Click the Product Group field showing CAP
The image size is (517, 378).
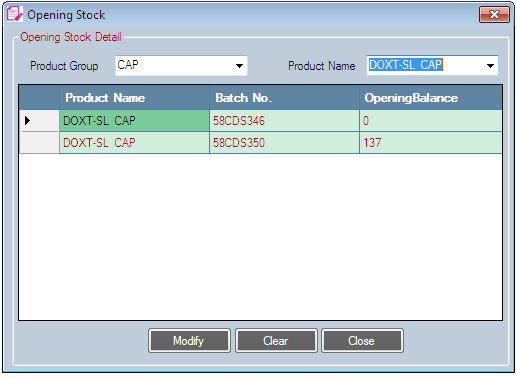click(x=181, y=66)
